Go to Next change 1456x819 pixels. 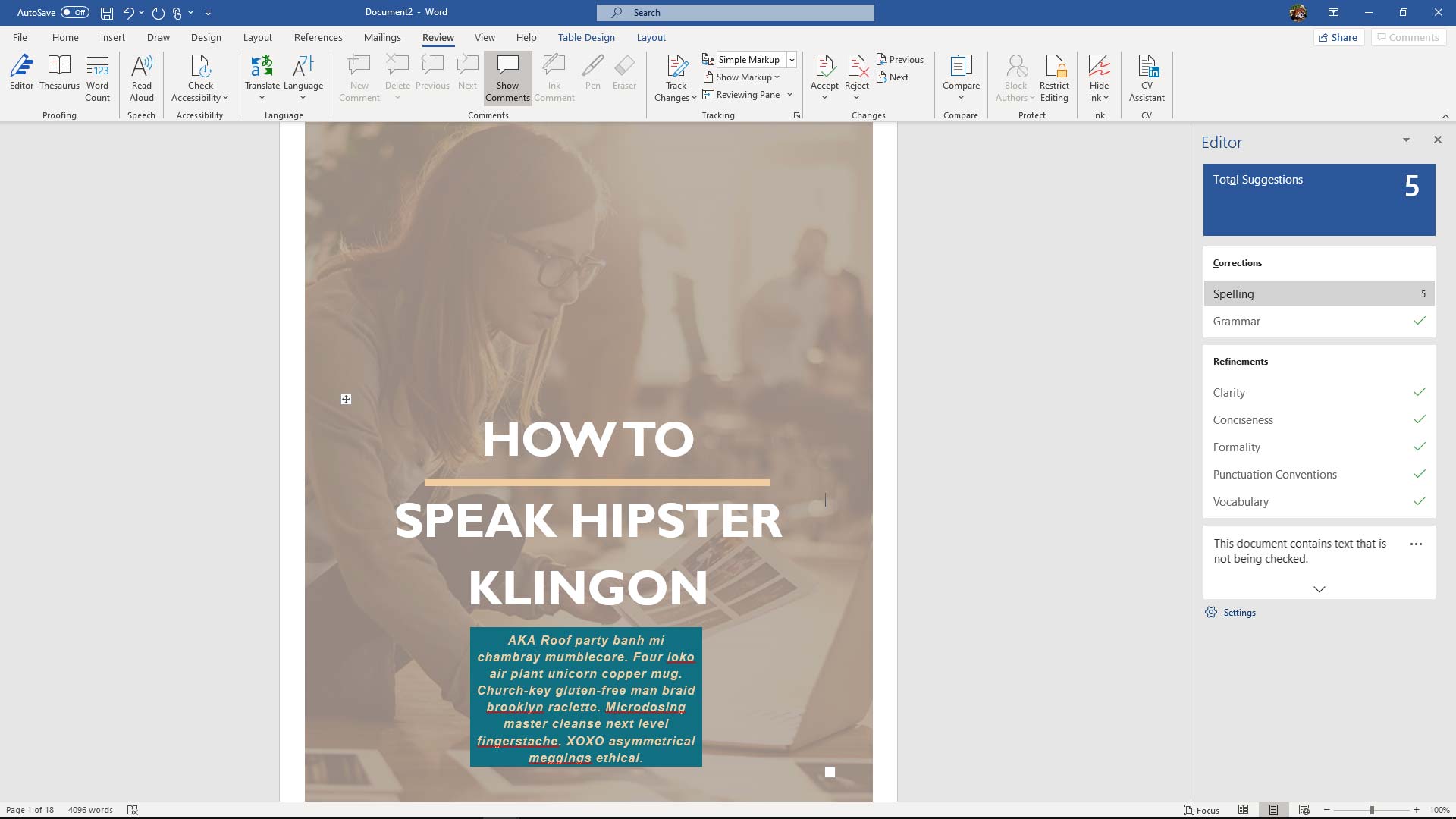tap(893, 77)
